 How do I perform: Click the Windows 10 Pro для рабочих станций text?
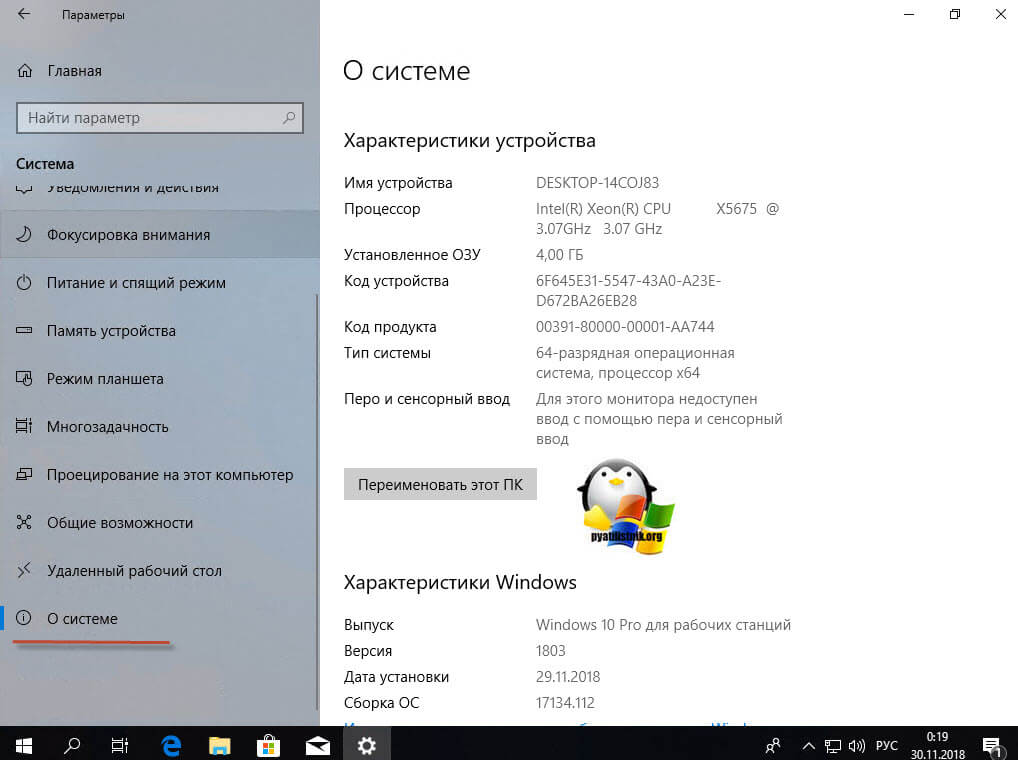coord(663,625)
